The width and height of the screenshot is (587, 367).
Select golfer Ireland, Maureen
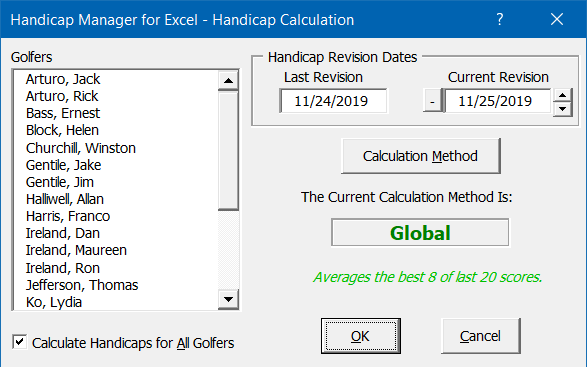(x=116, y=250)
